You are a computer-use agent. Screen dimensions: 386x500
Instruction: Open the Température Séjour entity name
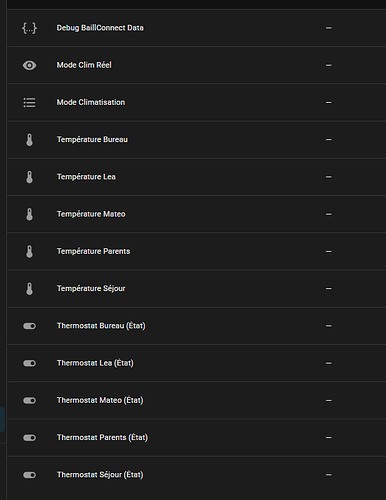coord(91,288)
